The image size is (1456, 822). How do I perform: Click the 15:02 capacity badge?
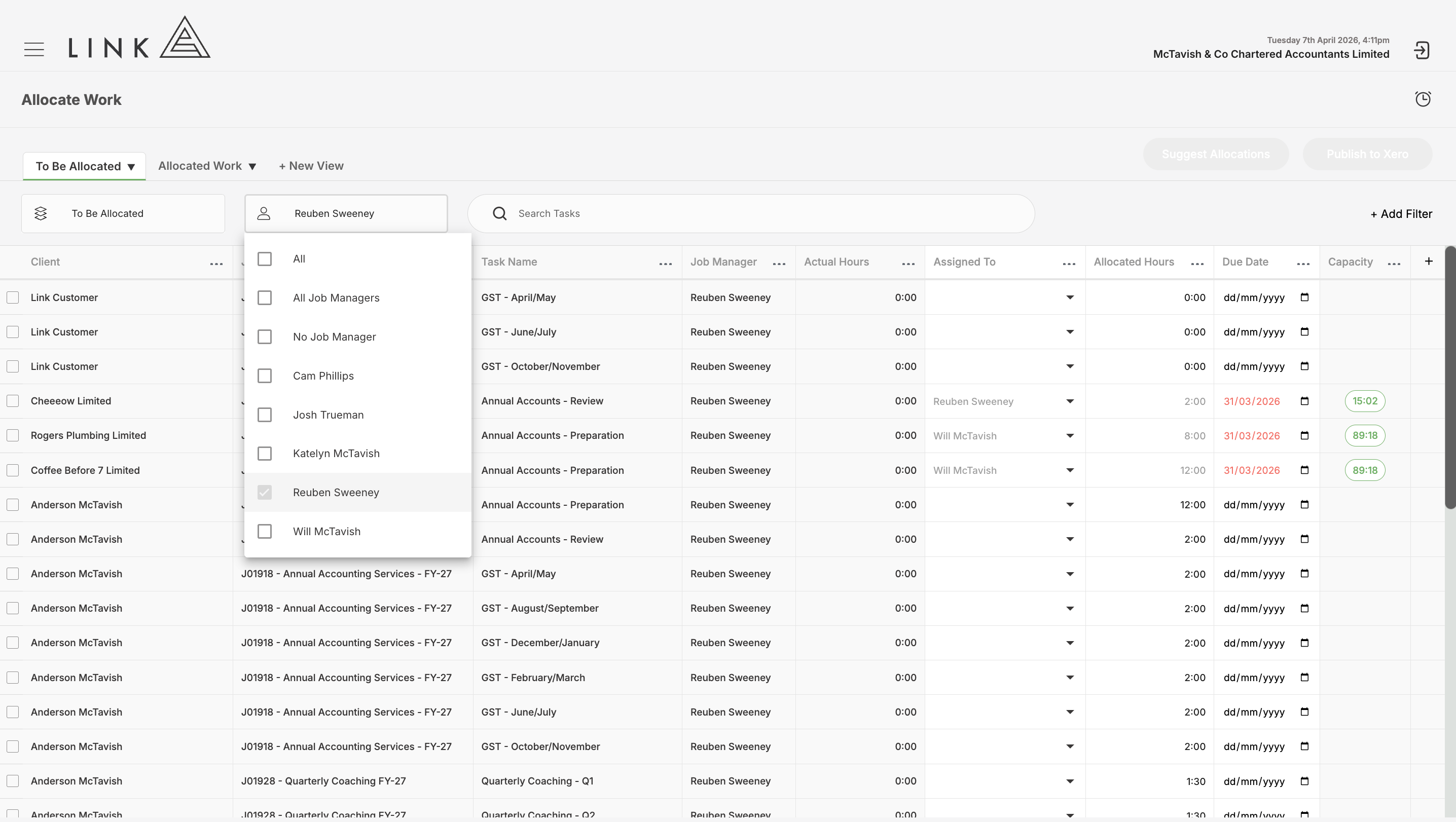(1365, 401)
